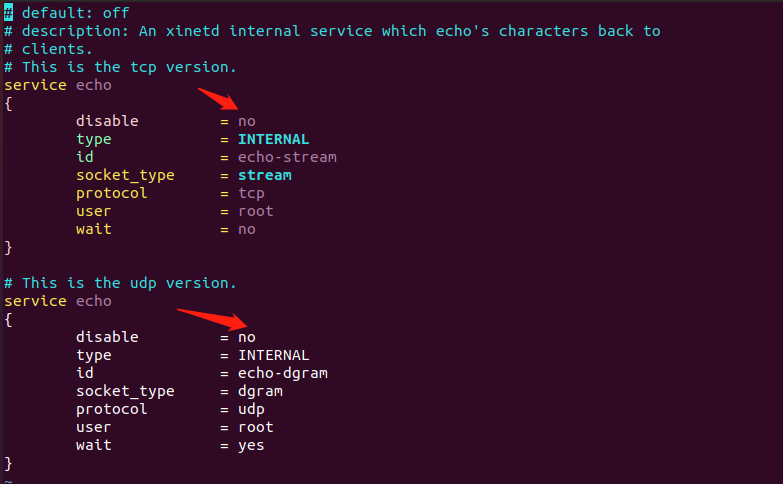Place cursor on the udp protocol value
Viewport: 783px width, 484px height.
pos(250,409)
